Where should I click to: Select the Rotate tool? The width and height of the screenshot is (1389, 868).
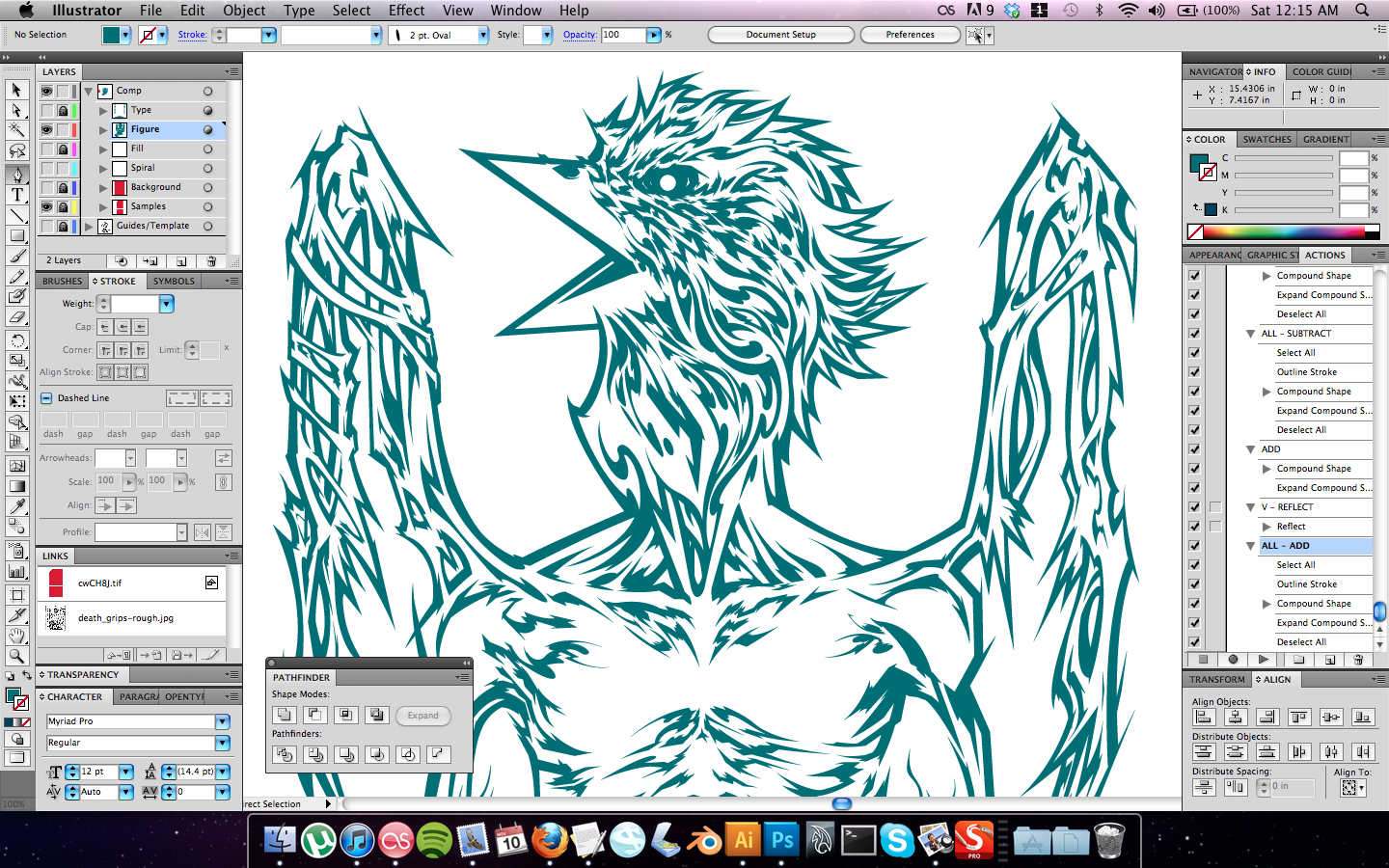(x=16, y=340)
